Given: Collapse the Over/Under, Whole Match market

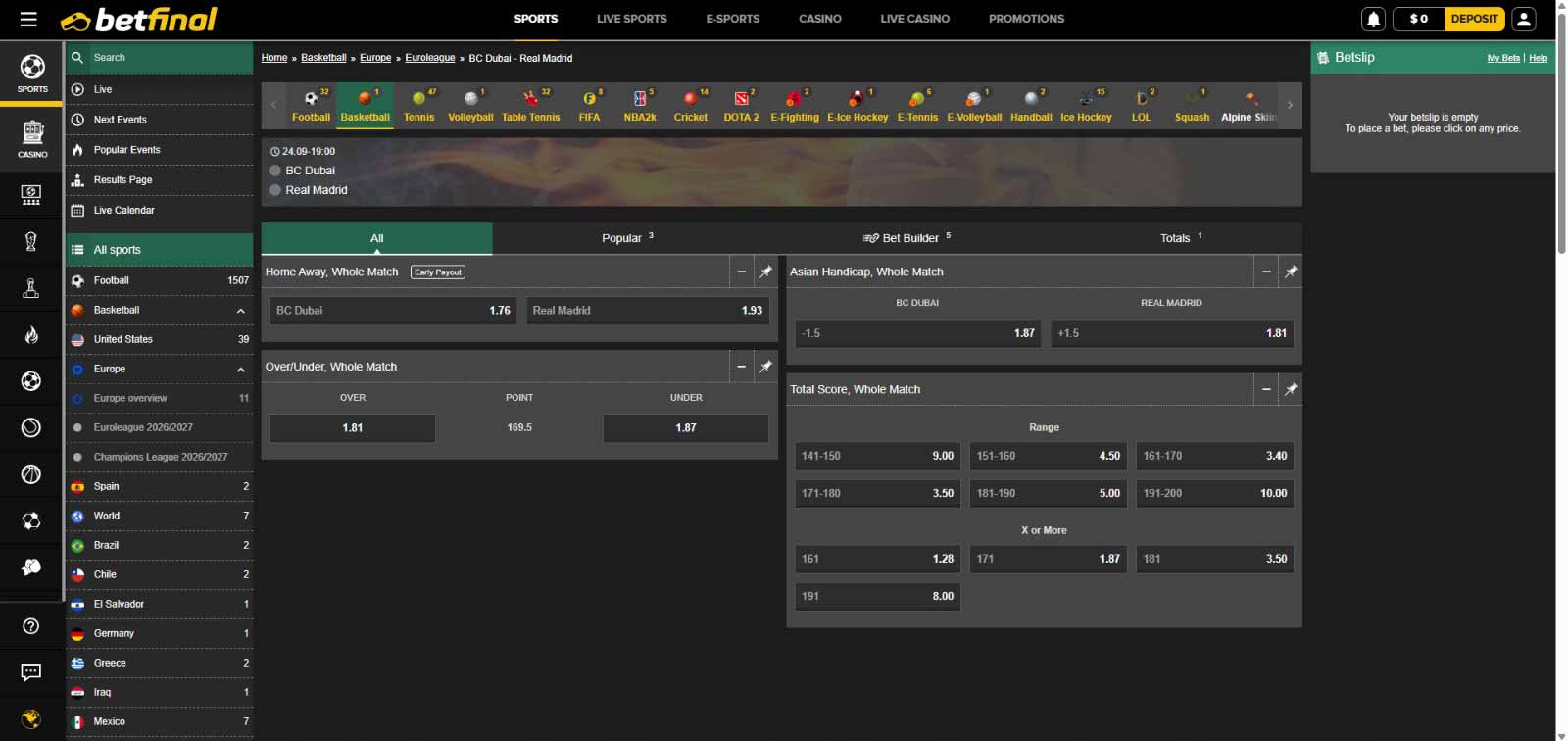Looking at the screenshot, I should (741, 367).
